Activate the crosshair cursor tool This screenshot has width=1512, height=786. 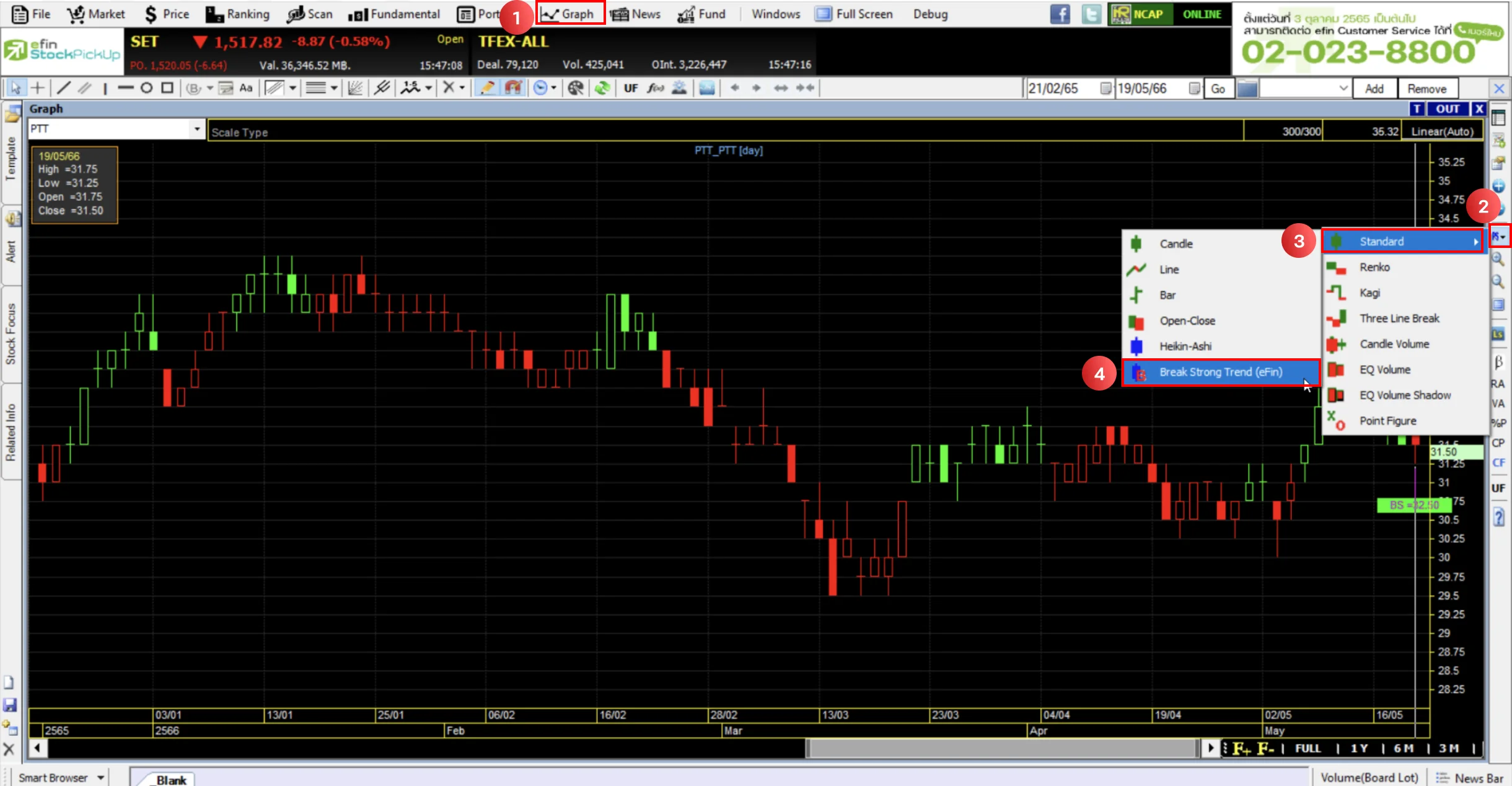(38, 88)
